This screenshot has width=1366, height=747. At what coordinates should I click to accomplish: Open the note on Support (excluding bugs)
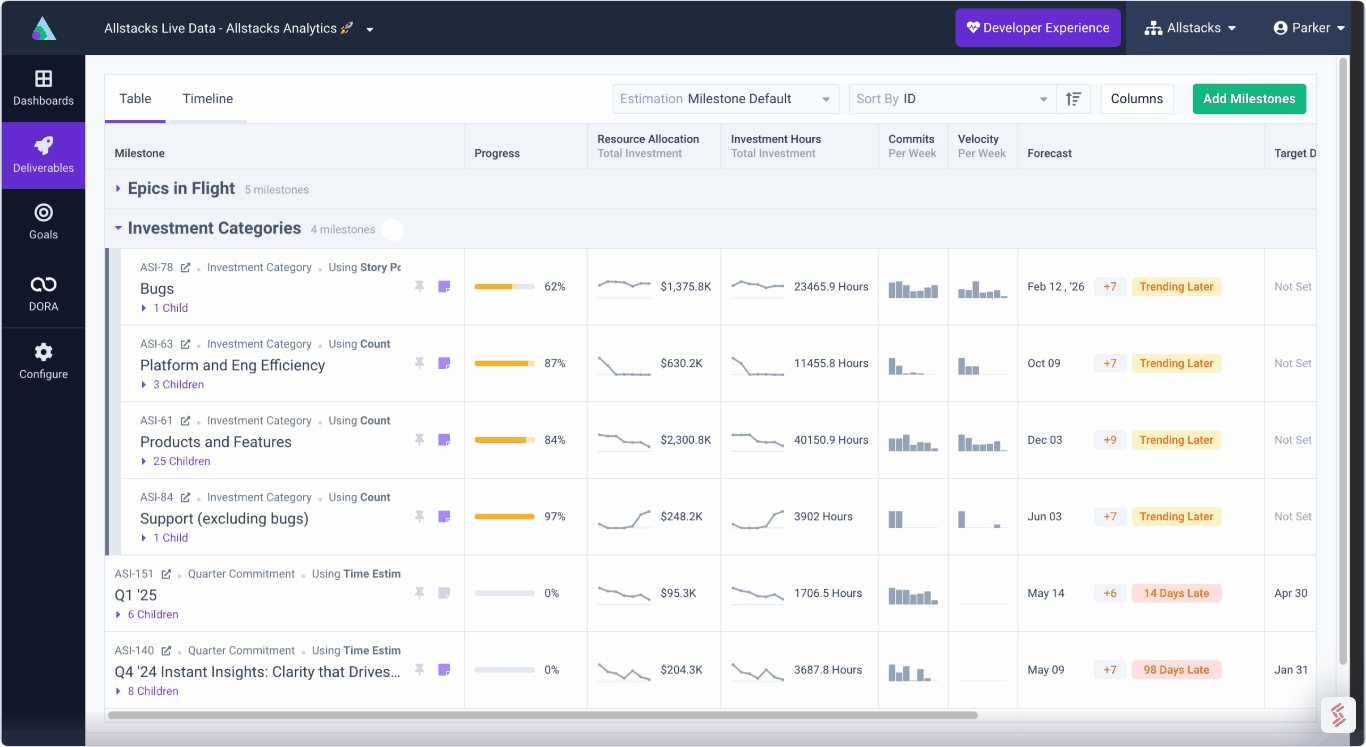[444, 517]
